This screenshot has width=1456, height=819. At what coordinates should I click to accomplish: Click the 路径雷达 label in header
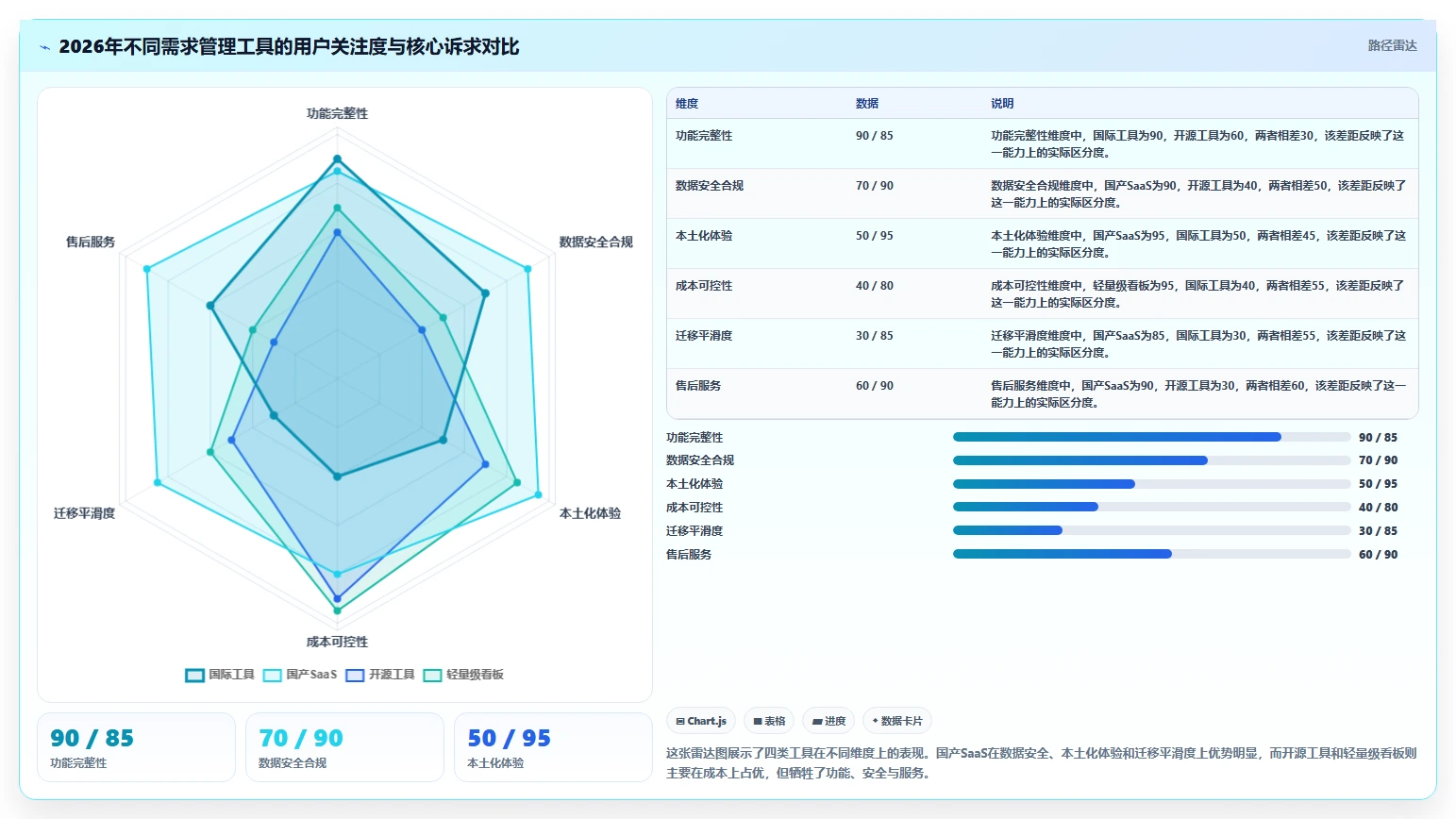point(1393,45)
